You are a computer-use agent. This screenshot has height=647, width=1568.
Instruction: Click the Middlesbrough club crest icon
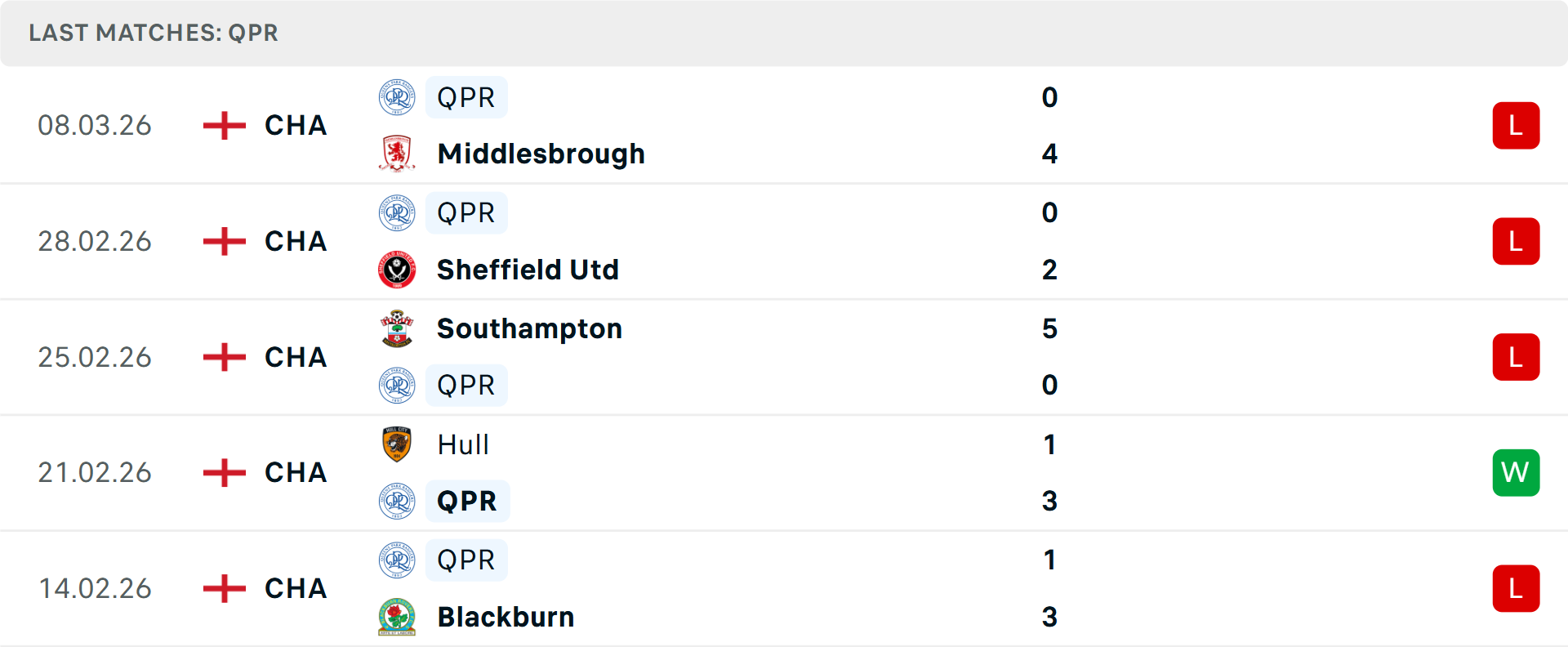coord(397,154)
